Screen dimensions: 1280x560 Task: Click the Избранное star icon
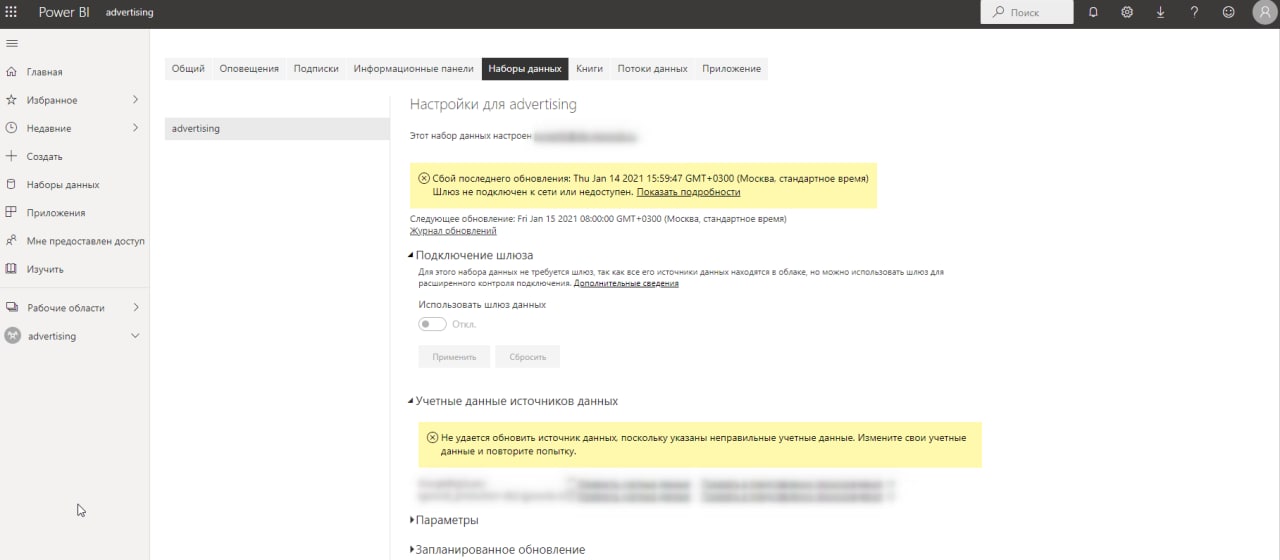(12, 100)
